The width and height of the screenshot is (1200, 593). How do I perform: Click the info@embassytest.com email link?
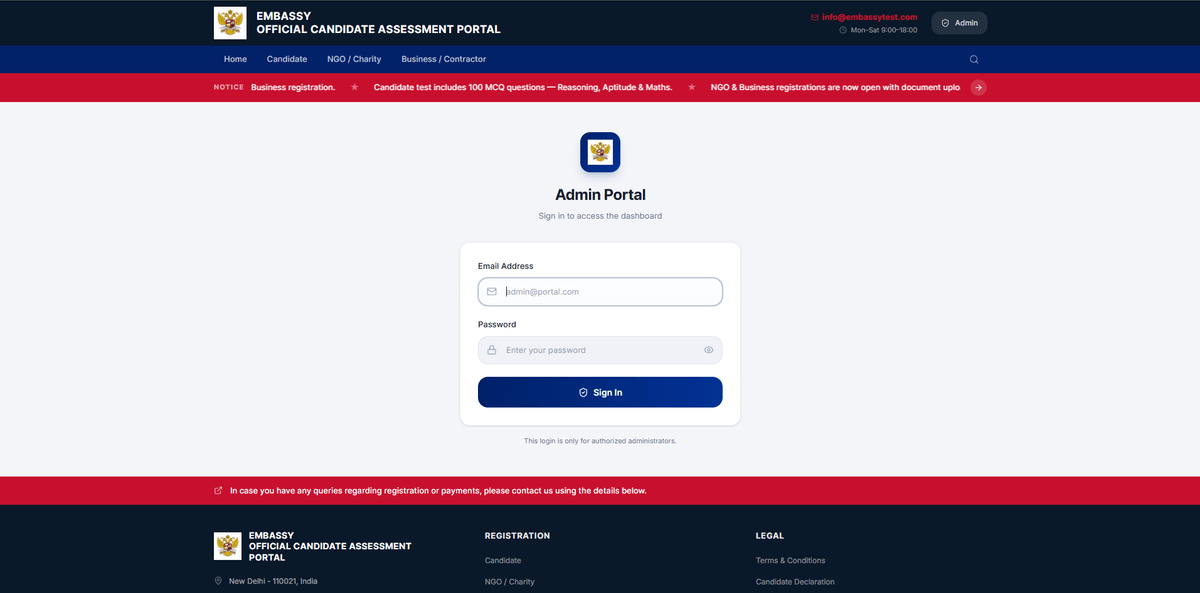[x=869, y=17]
